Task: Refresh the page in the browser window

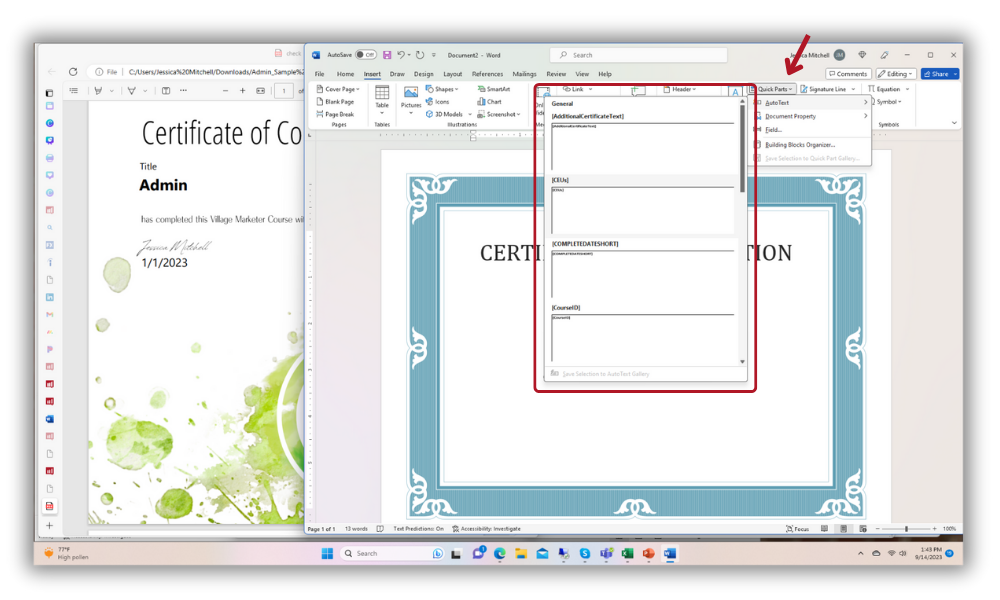Action: tap(73, 72)
